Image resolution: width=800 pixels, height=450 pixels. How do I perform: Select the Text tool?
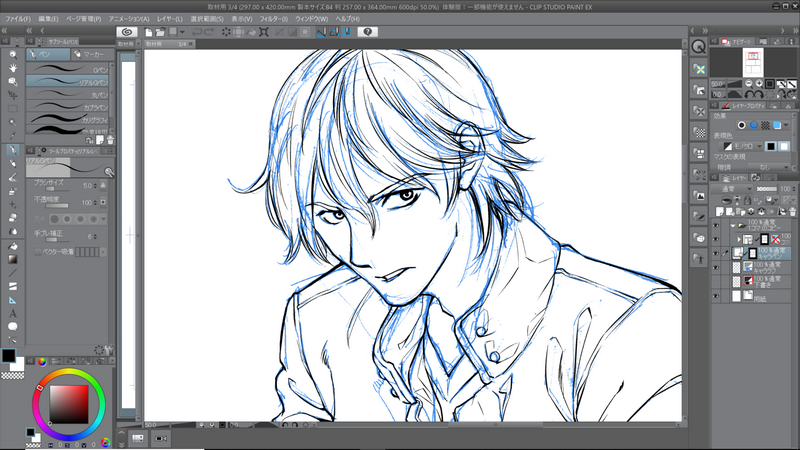13,313
